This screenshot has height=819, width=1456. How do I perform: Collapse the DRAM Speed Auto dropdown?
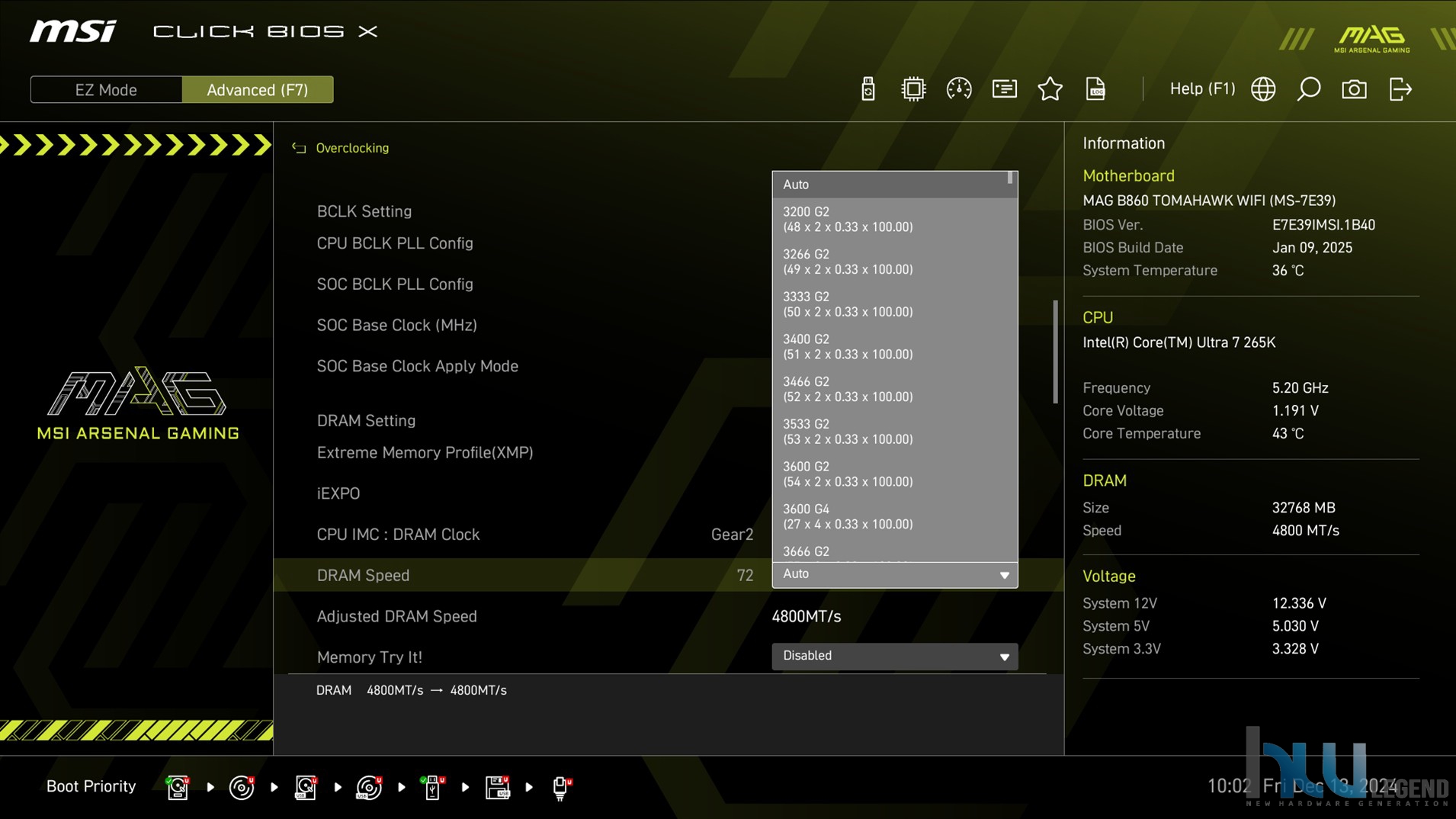[x=895, y=574]
